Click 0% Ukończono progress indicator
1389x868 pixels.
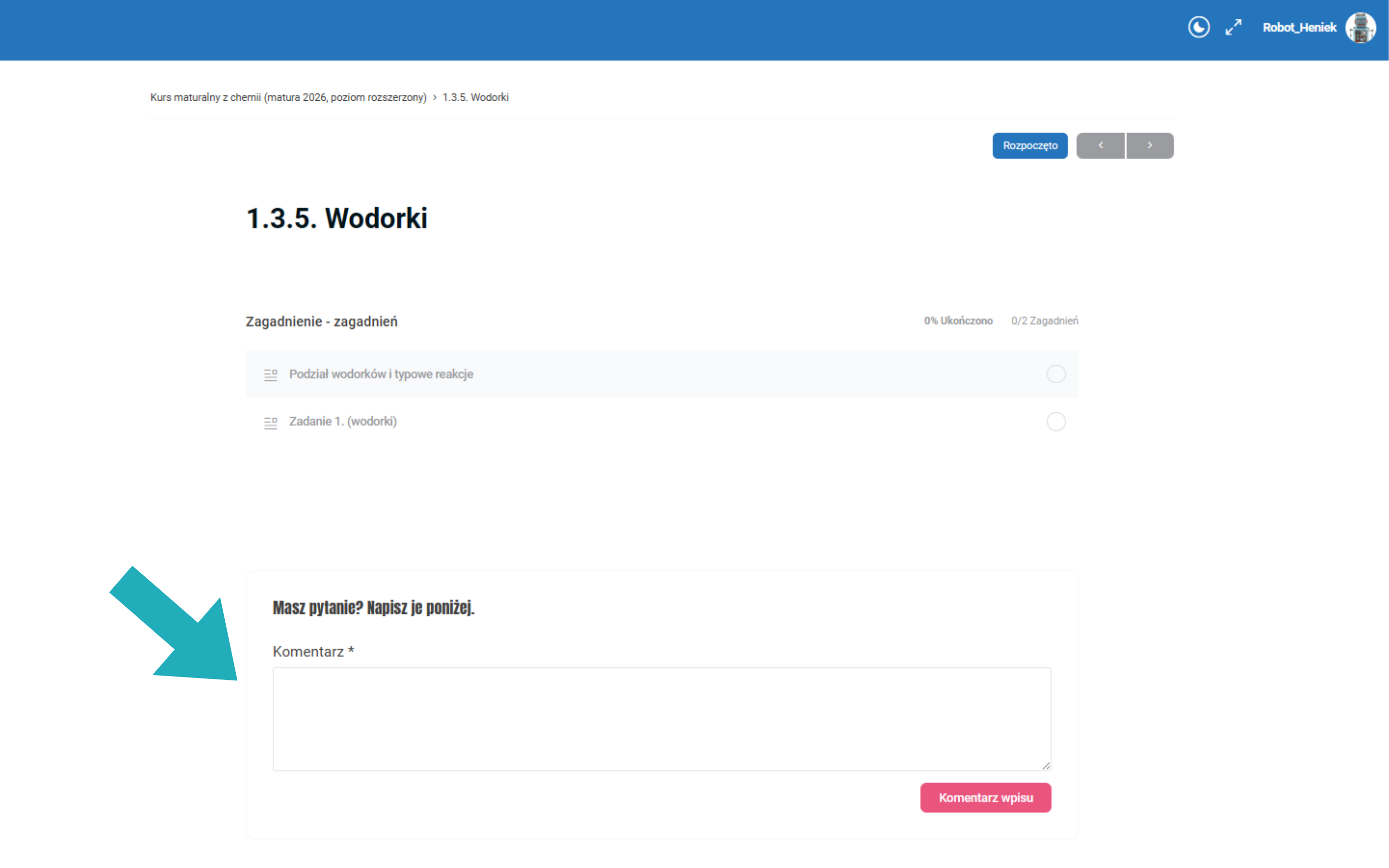click(958, 321)
